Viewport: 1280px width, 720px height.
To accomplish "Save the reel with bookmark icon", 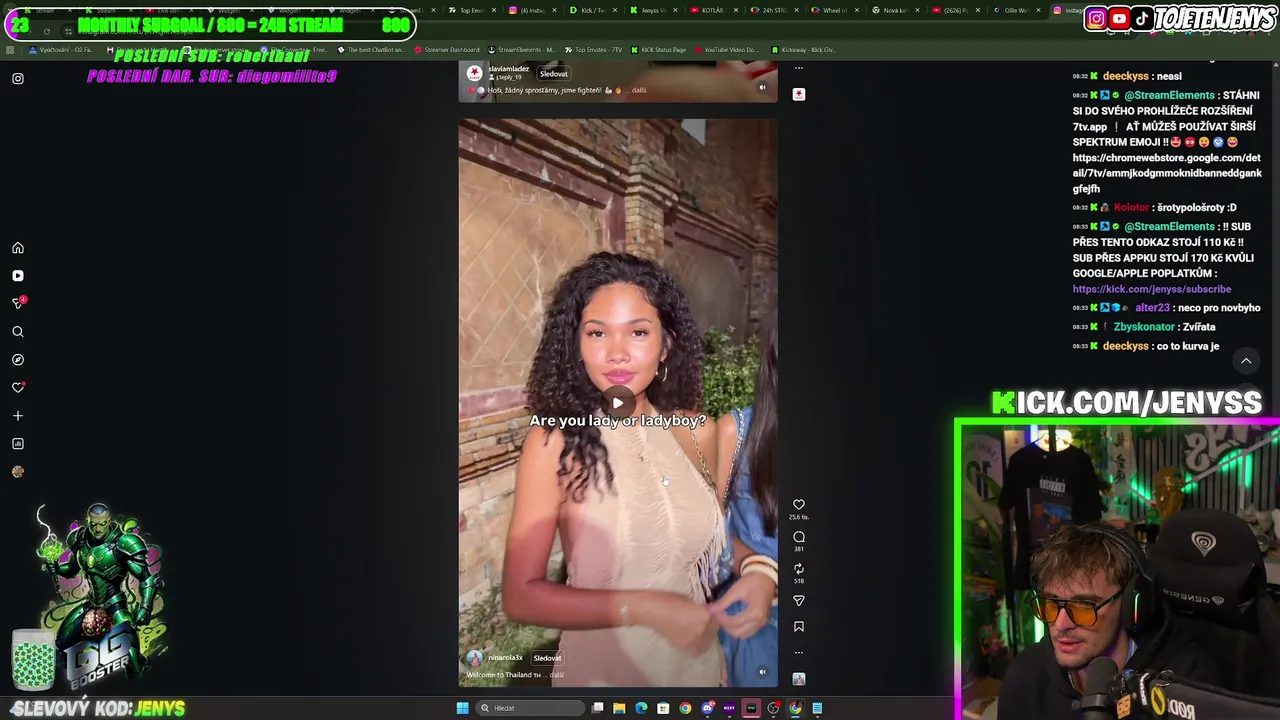I will [799, 627].
